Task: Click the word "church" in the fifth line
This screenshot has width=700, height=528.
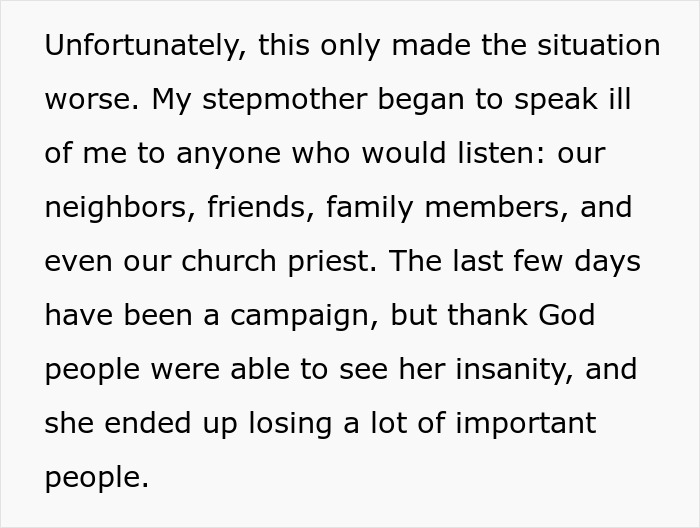Action: [x=229, y=261]
